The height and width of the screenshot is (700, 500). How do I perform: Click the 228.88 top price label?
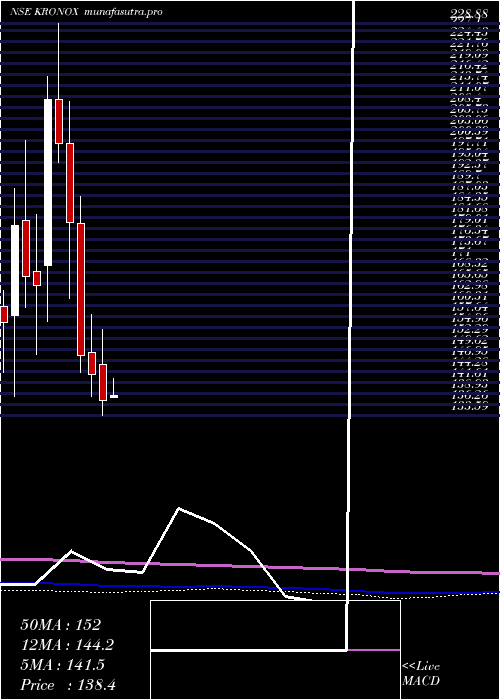pyautogui.click(x=467, y=14)
